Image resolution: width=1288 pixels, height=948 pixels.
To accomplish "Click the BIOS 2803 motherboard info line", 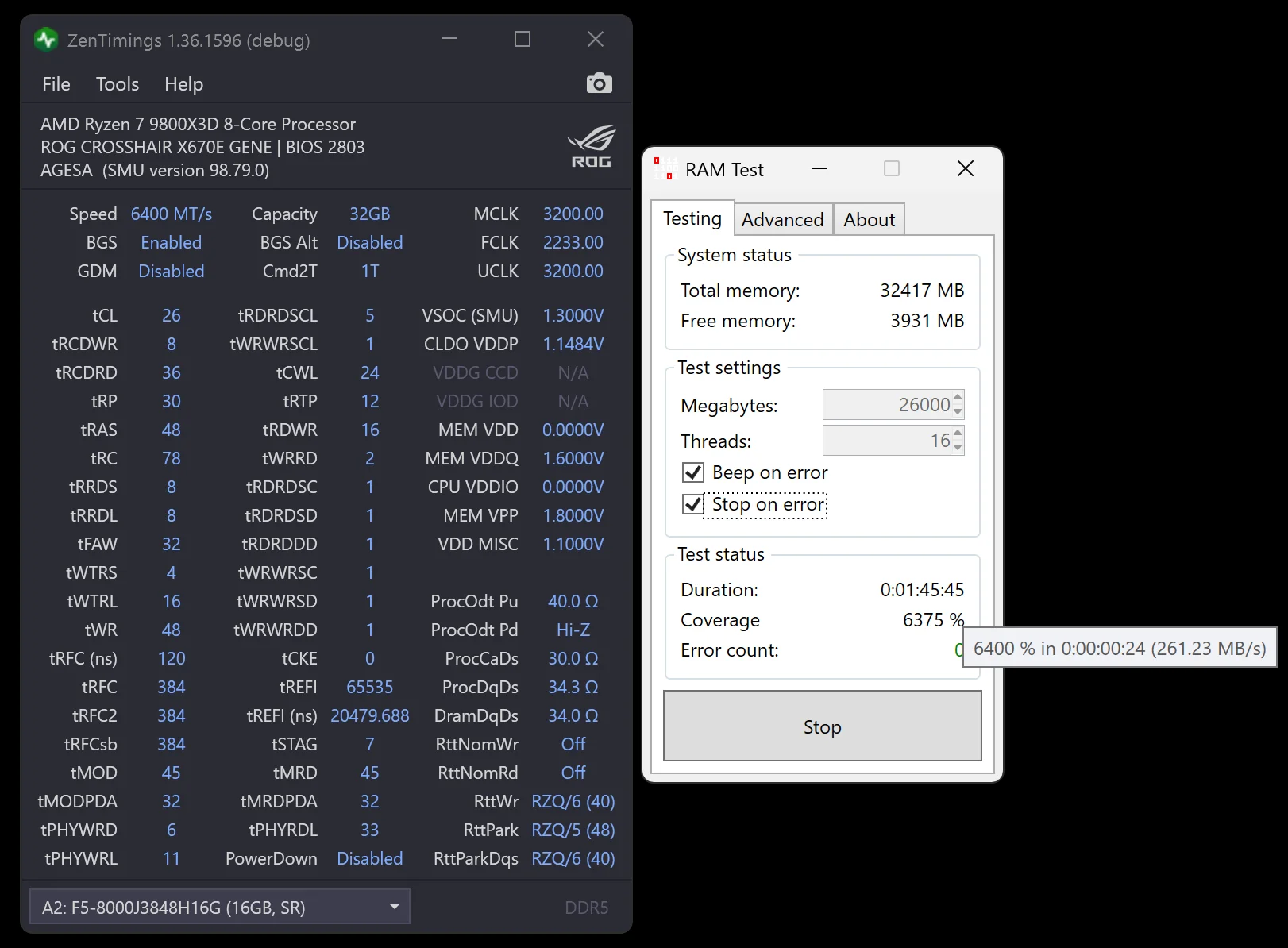I will [202, 148].
